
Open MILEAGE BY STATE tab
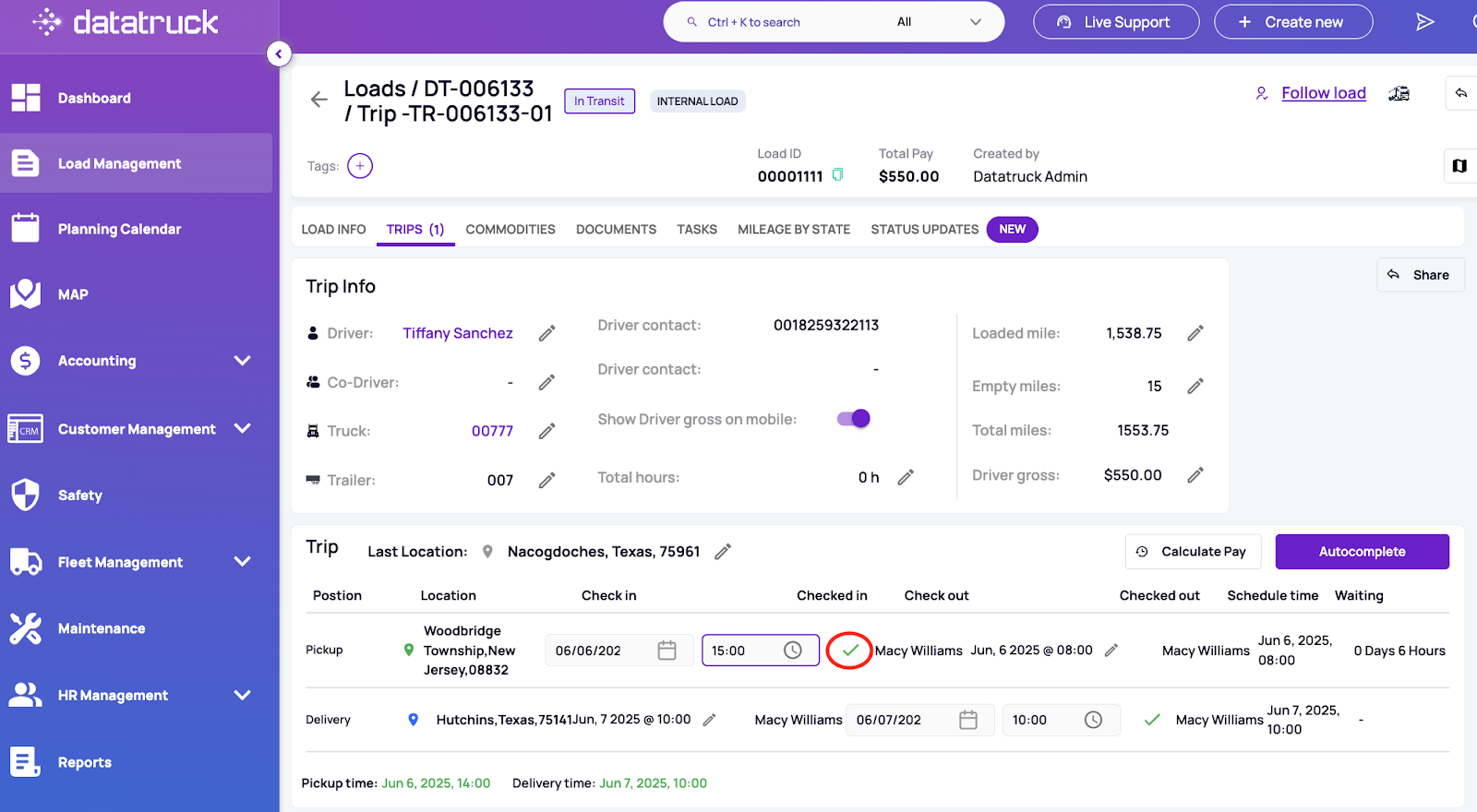point(794,230)
